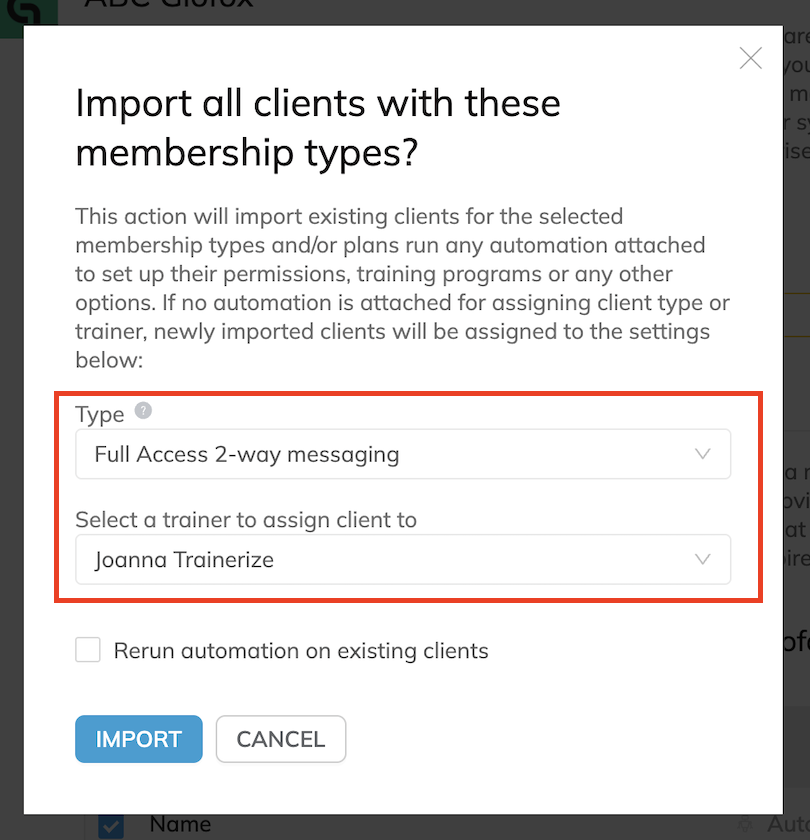Enable the Rerun automation checkbox
The width and height of the screenshot is (810, 840).
click(x=88, y=650)
